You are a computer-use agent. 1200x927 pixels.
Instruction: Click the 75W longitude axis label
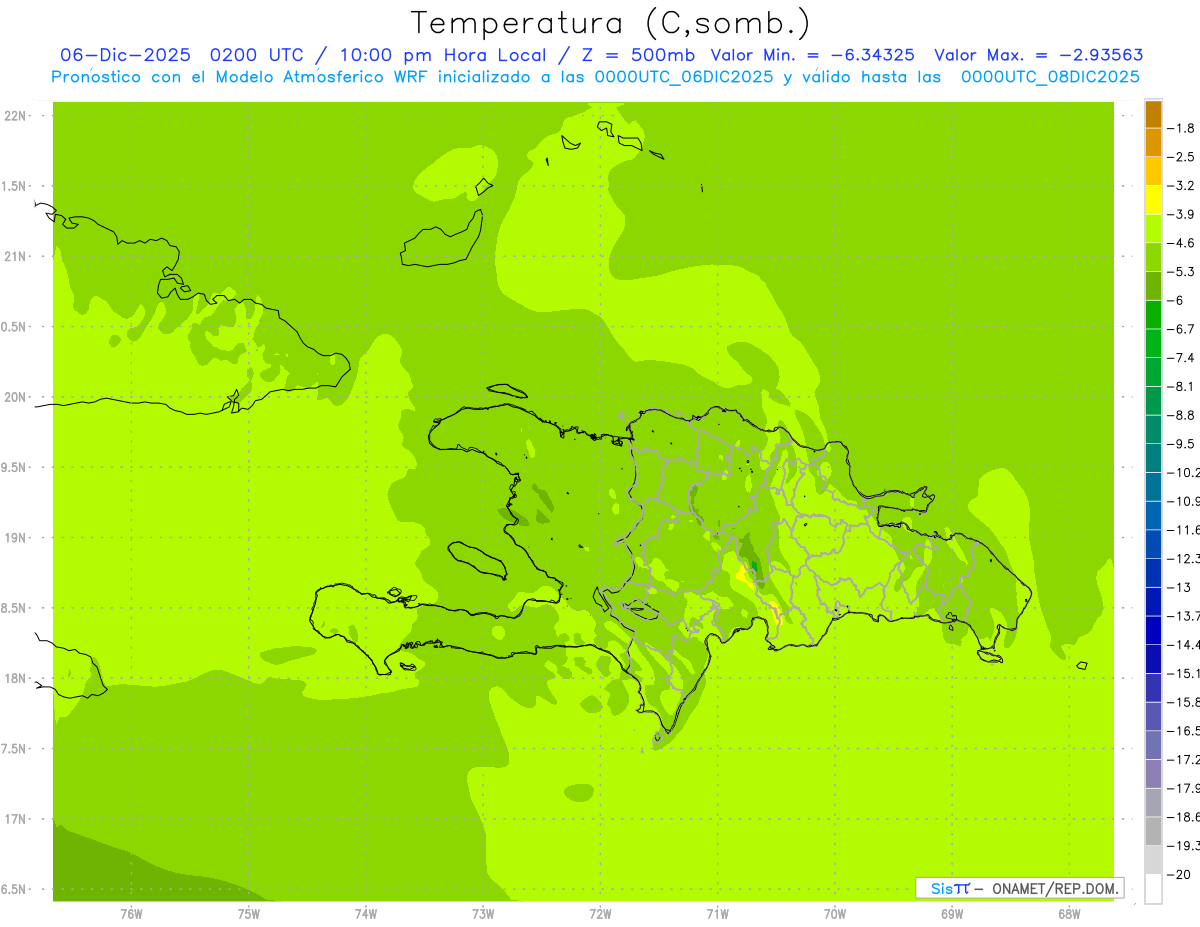pos(249,914)
